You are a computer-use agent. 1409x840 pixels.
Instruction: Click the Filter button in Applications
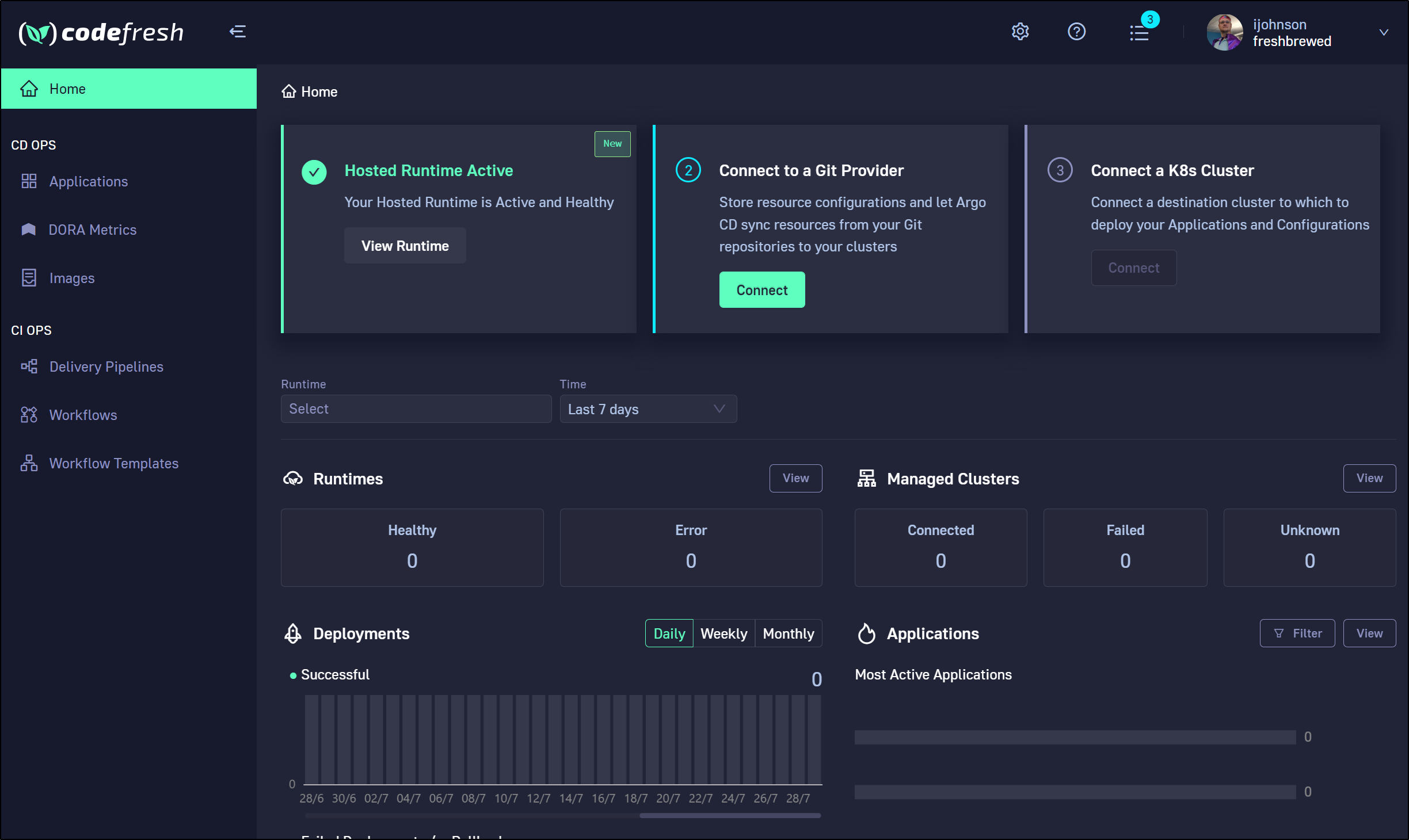1297,633
